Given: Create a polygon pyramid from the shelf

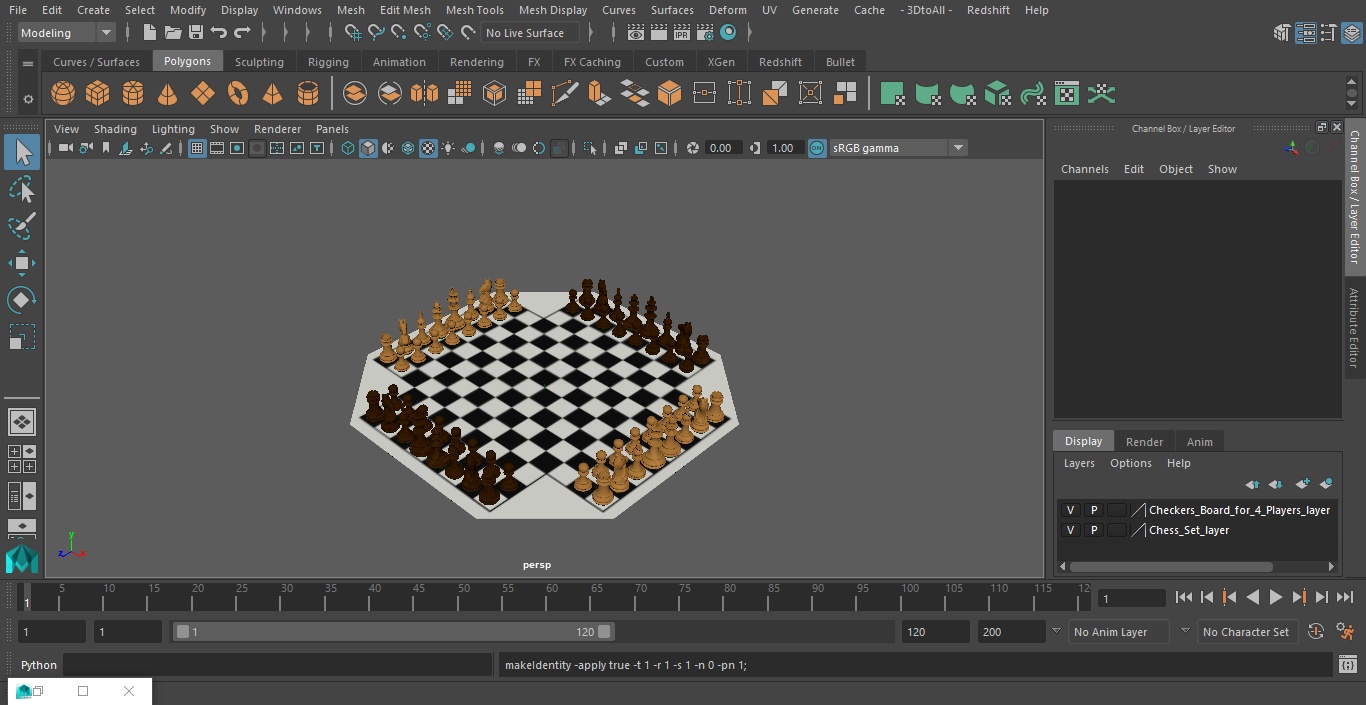Looking at the screenshot, I should click(272, 94).
